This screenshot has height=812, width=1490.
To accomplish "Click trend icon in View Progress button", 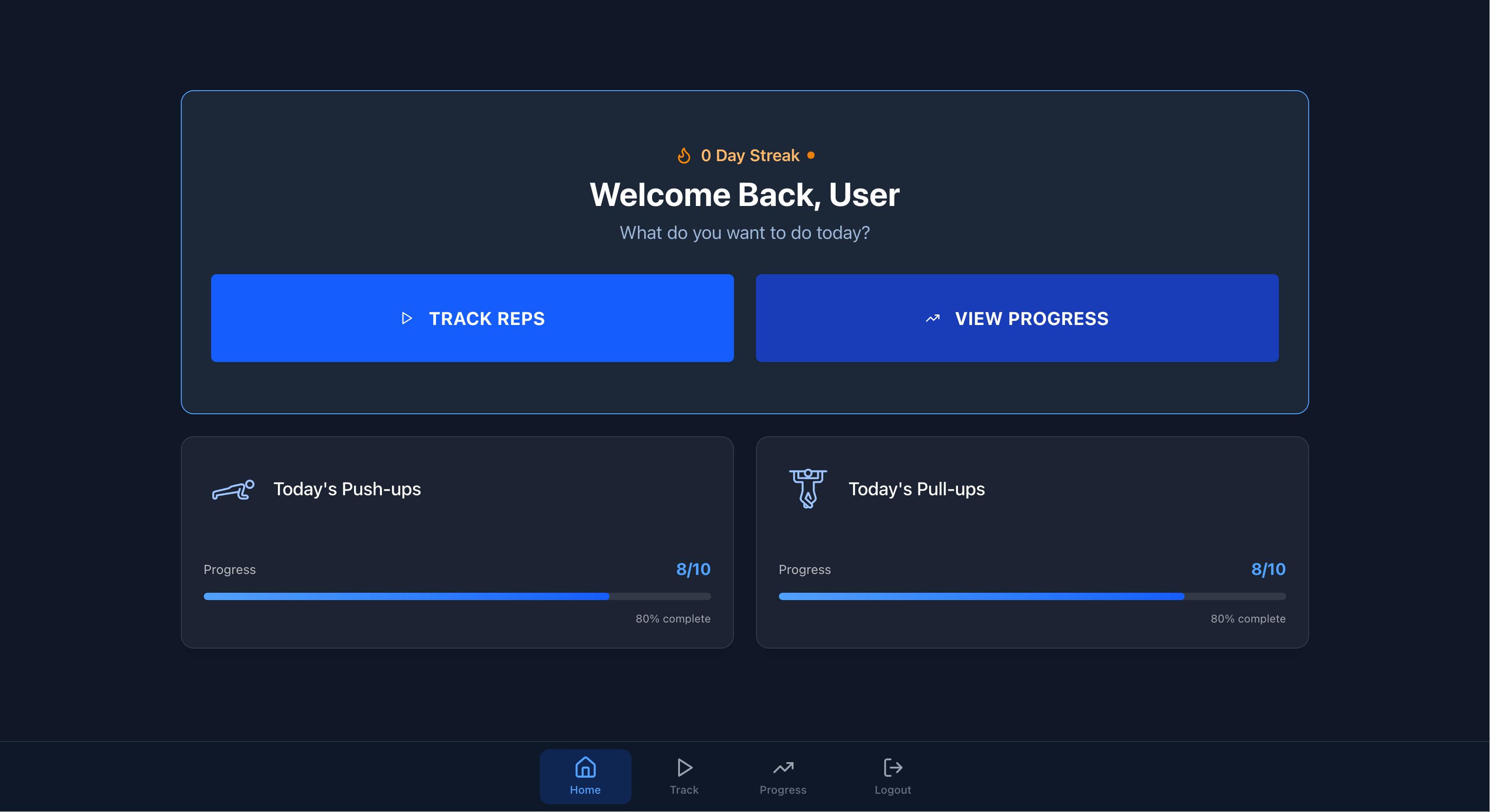I will [932, 318].
